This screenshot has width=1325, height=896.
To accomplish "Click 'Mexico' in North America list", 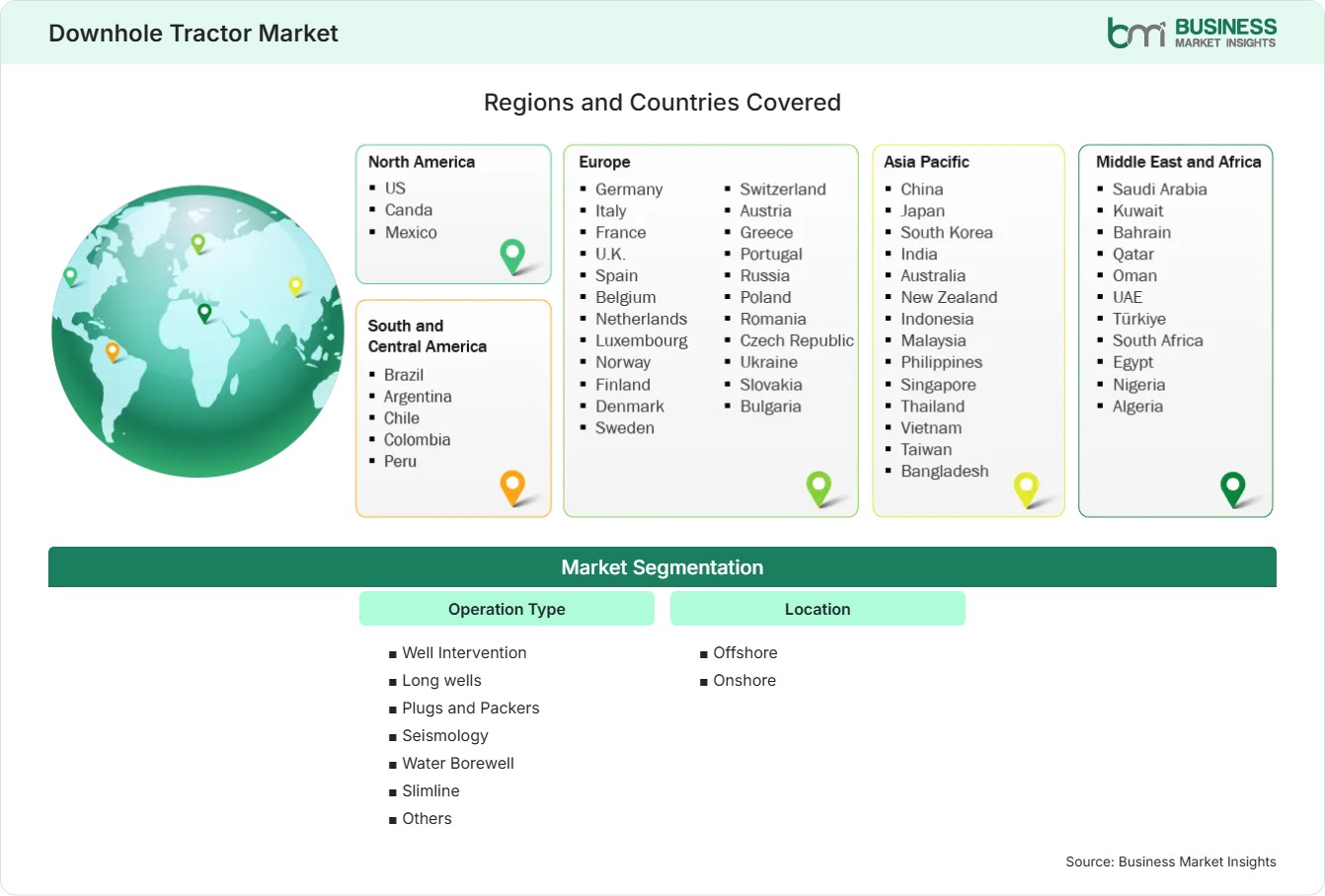I will (x=411, y=233).
